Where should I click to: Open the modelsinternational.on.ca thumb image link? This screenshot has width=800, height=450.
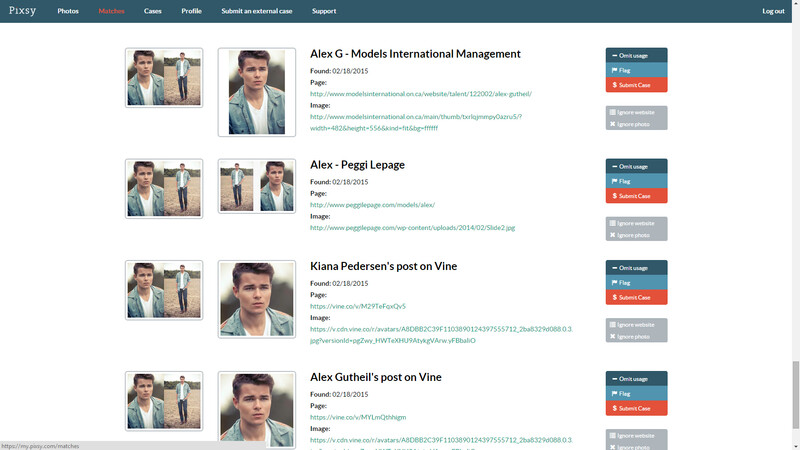[x=416, y=122]
